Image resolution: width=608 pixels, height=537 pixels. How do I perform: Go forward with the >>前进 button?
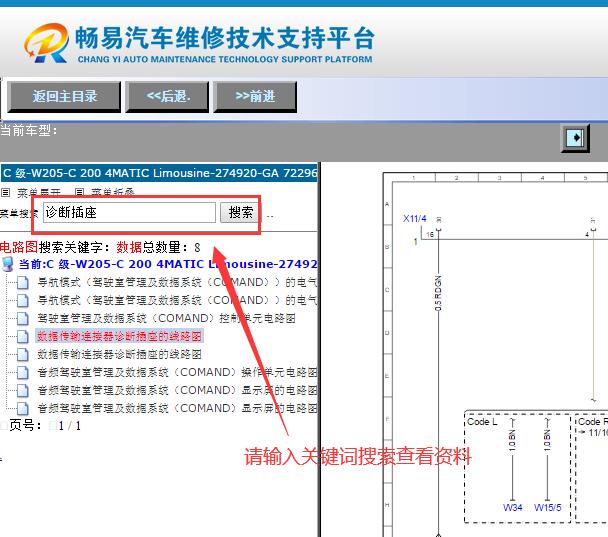point(255,97)
